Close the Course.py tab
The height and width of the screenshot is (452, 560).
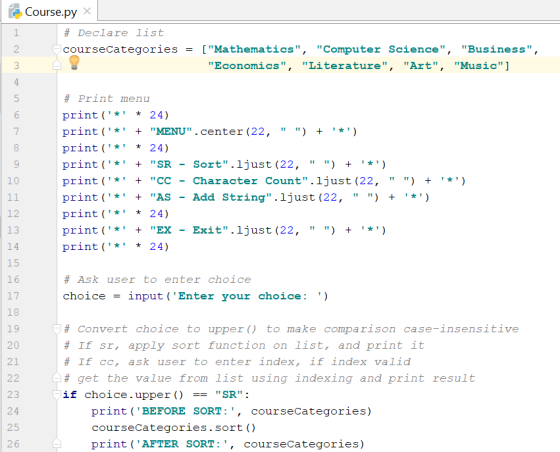point(87,11)
